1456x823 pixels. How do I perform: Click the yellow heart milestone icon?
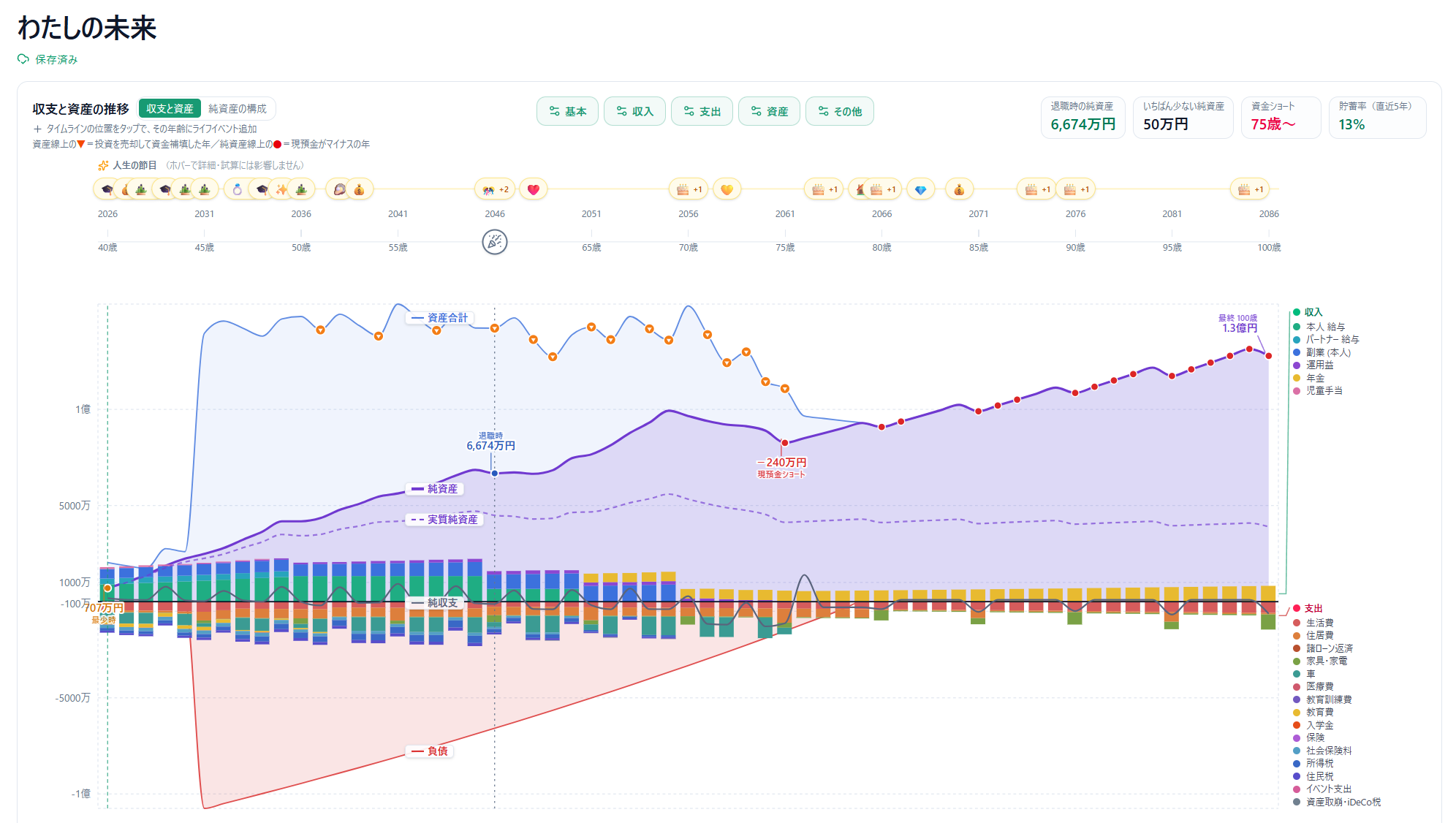click(727, 189)
